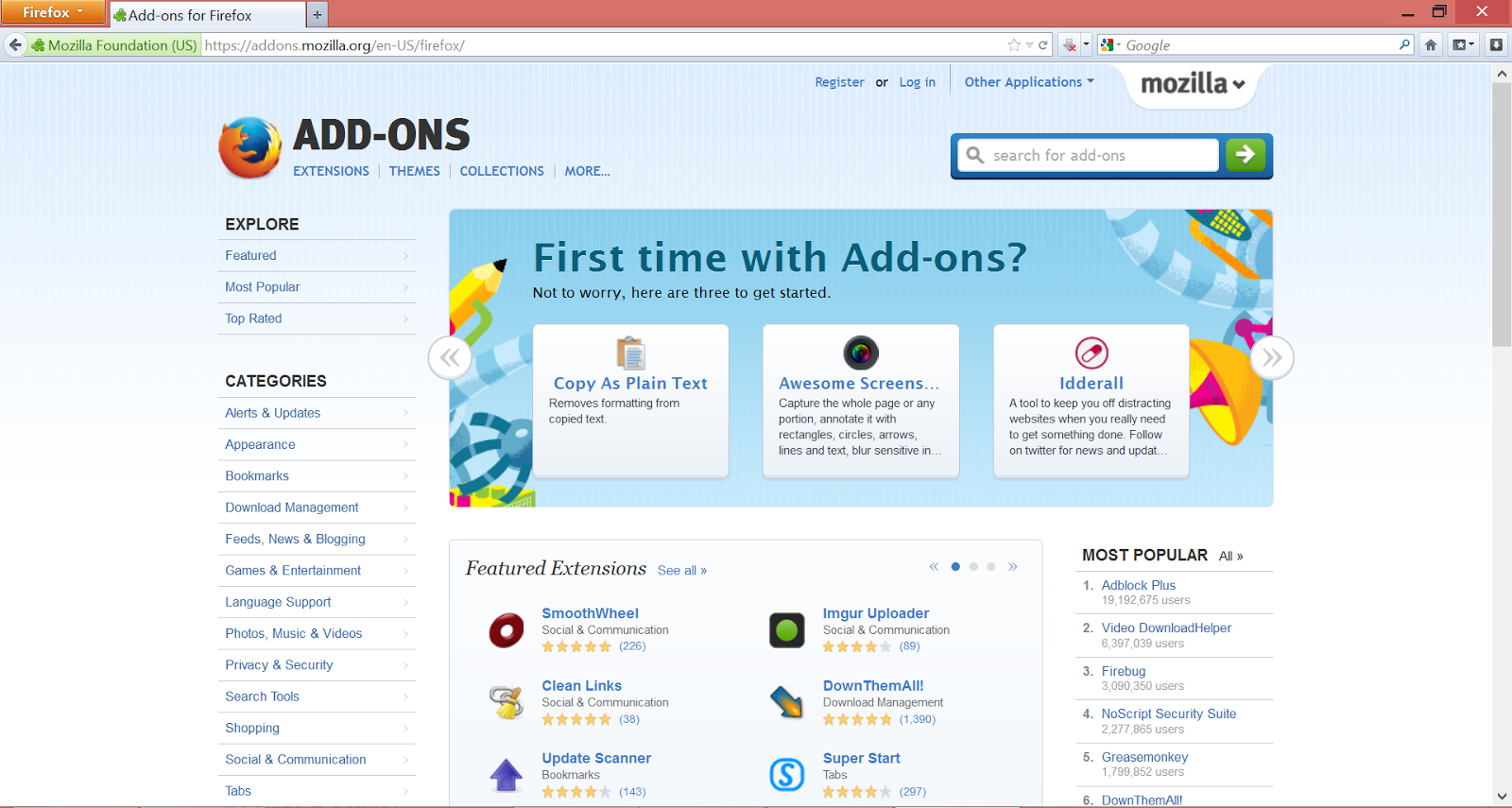The height and width of the screenshot is (808, 1512).
Task: Open the orange Firefox application menu
Action: 53,12
